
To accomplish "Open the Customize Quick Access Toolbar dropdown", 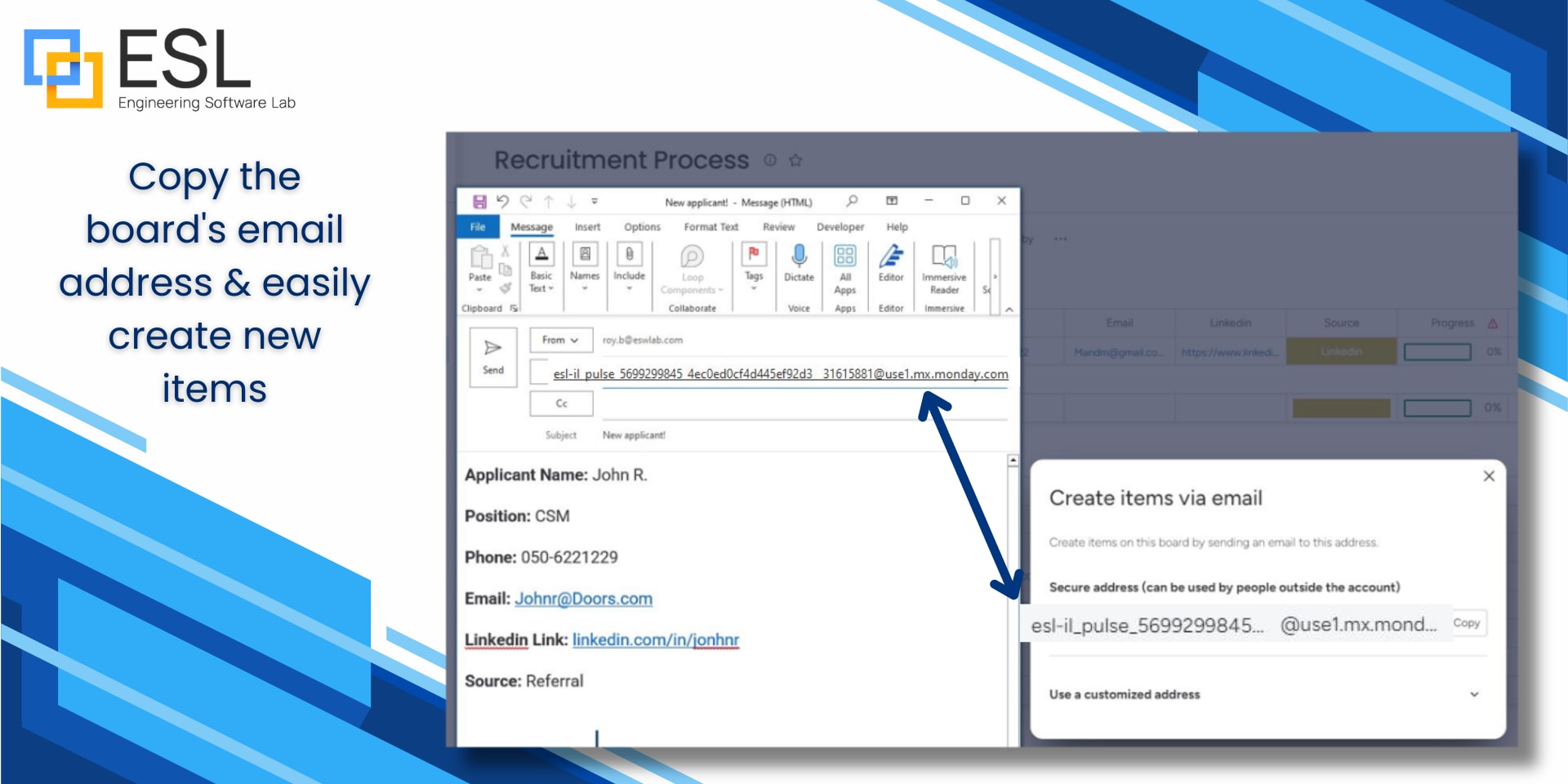I will pos(595,201).
